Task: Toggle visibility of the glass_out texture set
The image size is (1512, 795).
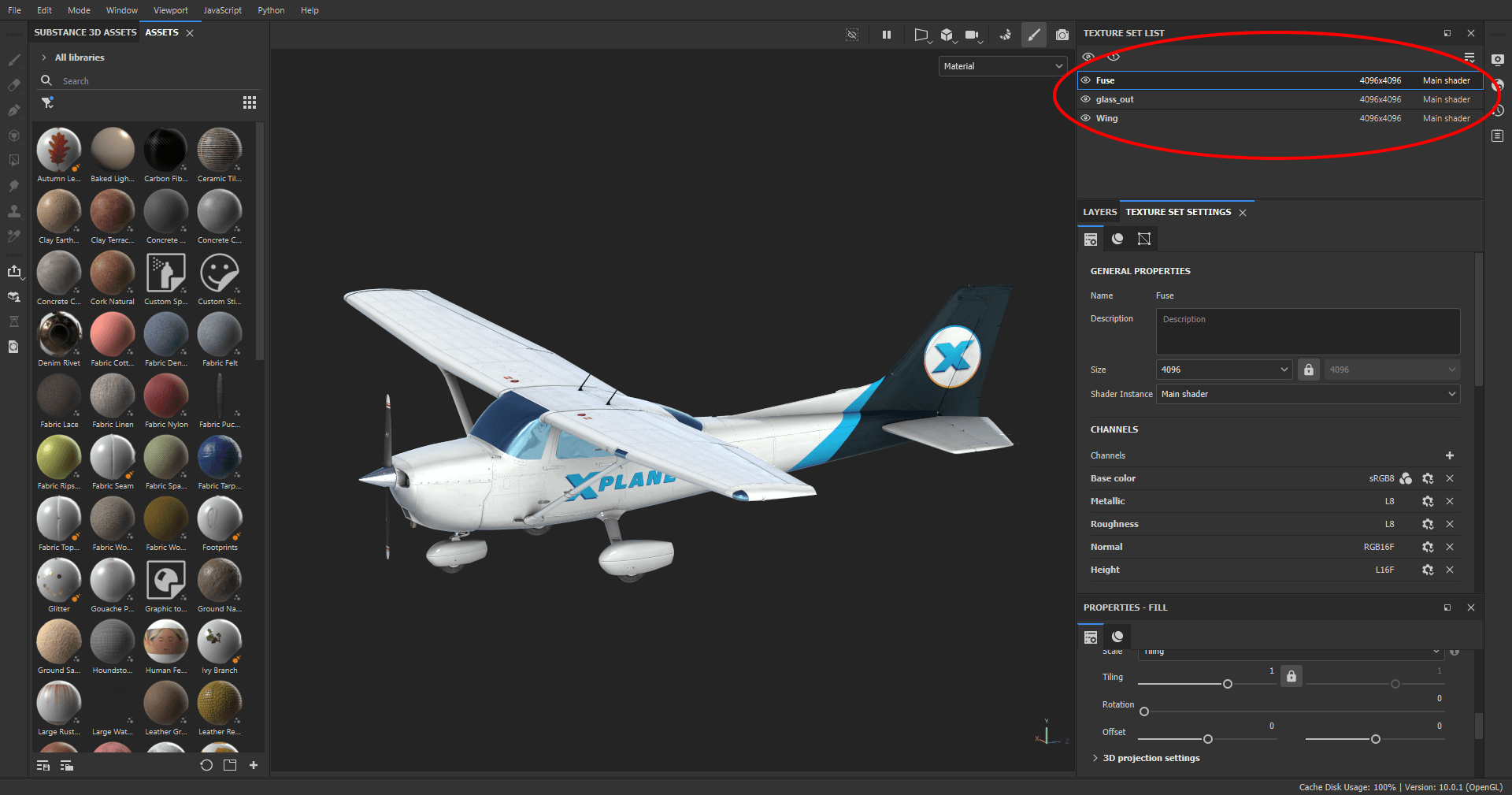Action: coord(1088,99)
